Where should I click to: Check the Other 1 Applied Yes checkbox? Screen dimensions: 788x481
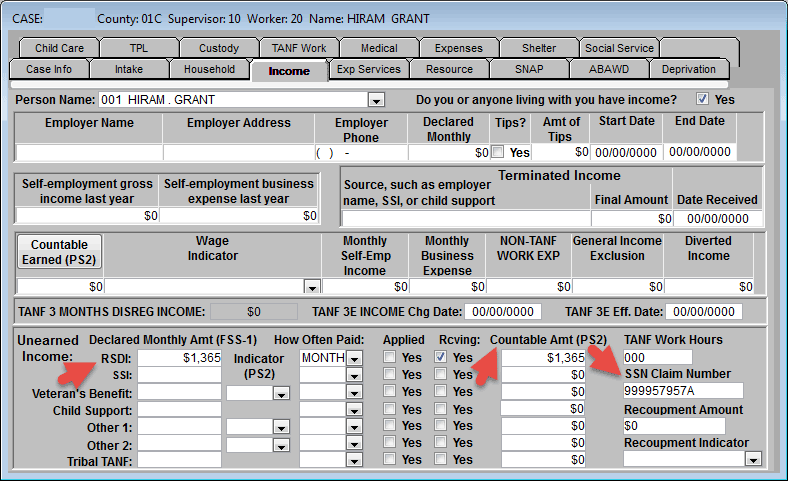389,425
